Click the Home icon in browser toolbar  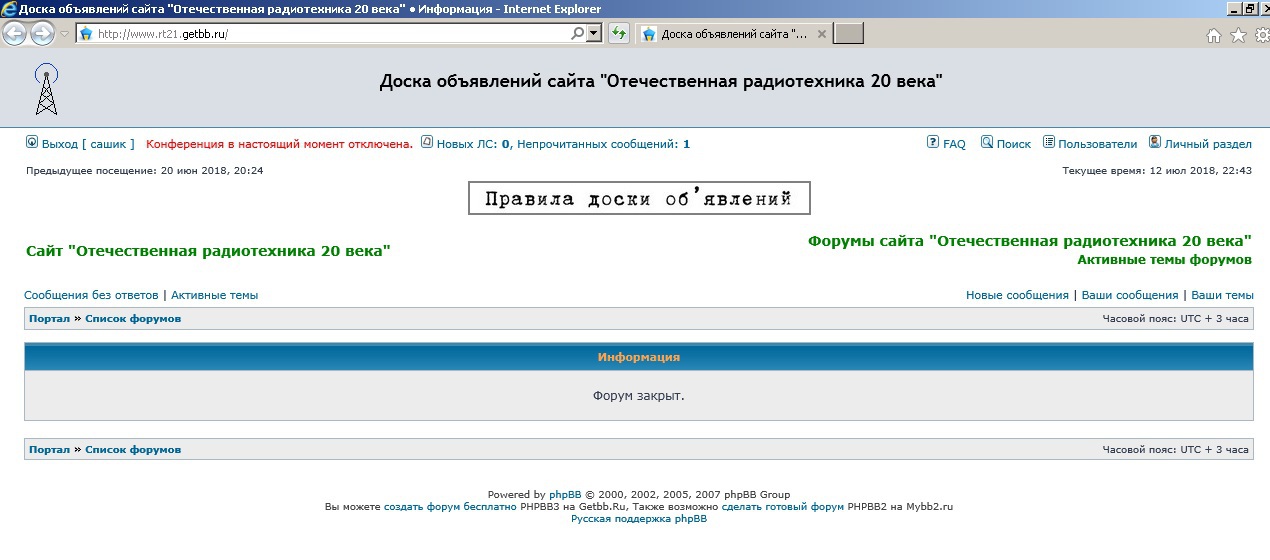click(x=1214, y=35)
